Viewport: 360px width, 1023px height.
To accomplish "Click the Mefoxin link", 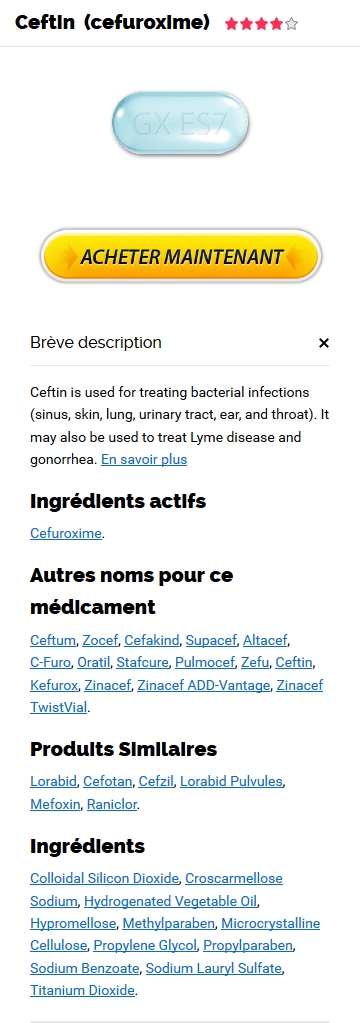I will (x=55, y=804).
